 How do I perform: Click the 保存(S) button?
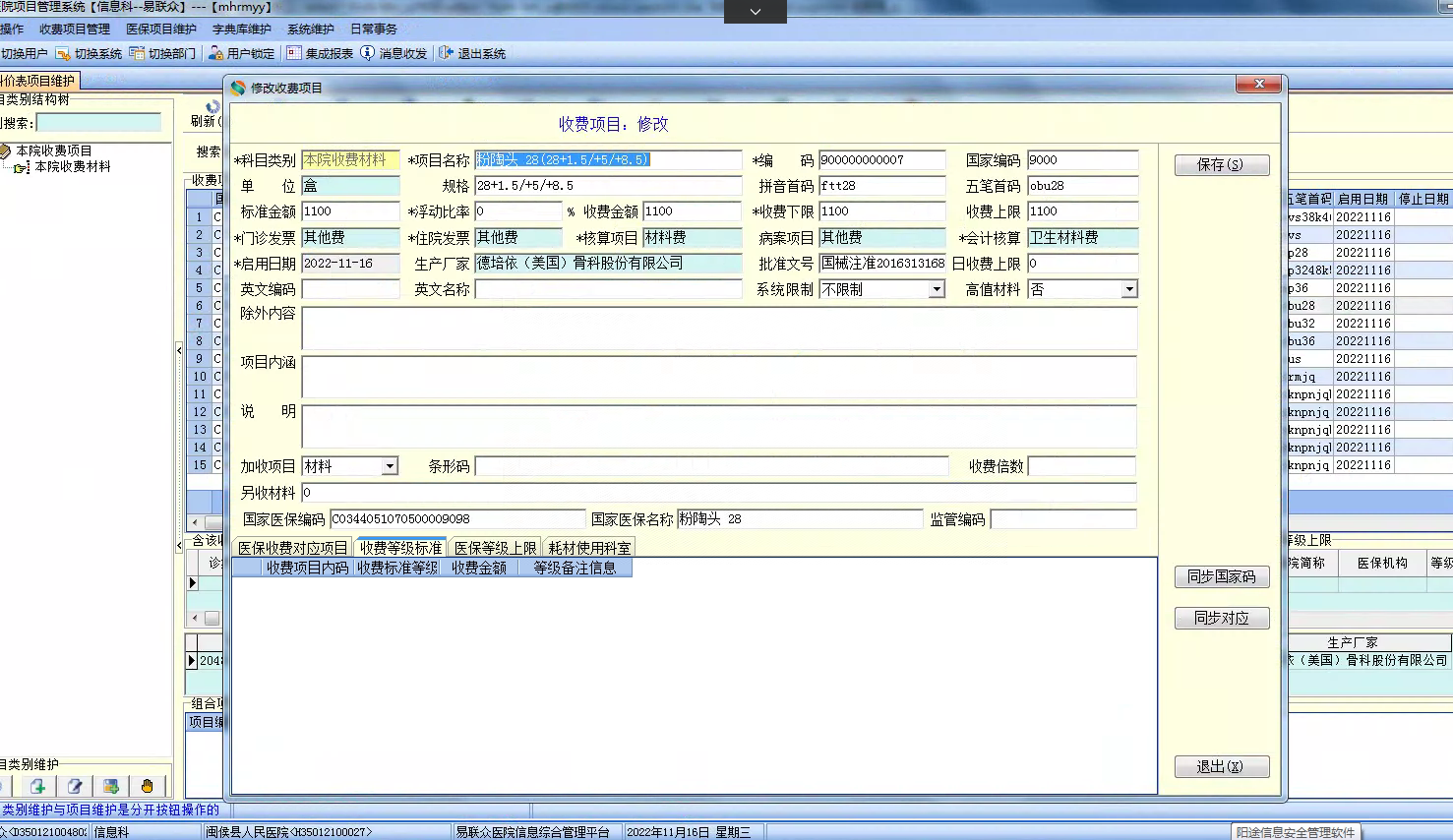(1220, 165)
